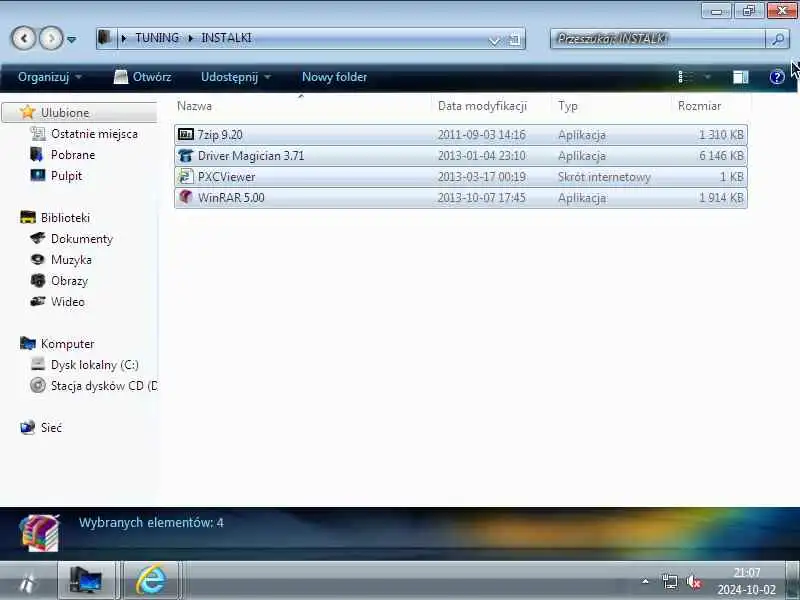Open Ostatnie miejsca in the sidebar

94,134
